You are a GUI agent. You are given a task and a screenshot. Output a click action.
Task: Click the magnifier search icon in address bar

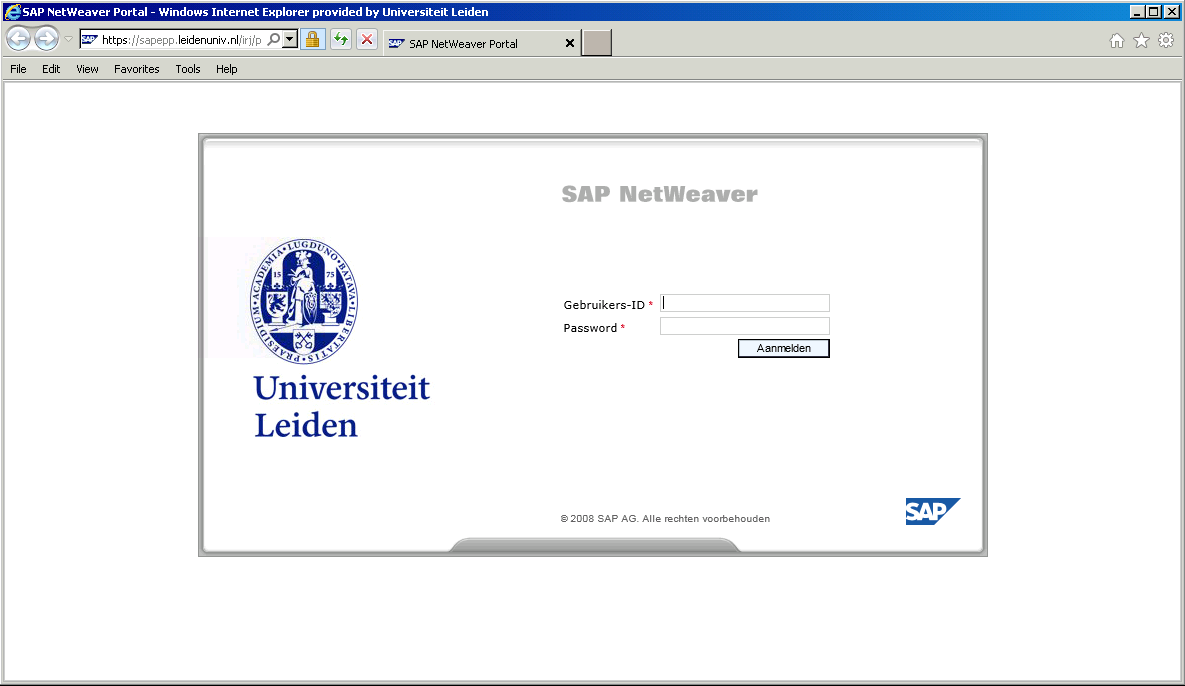pyautogui.click(x=273, y=39)
